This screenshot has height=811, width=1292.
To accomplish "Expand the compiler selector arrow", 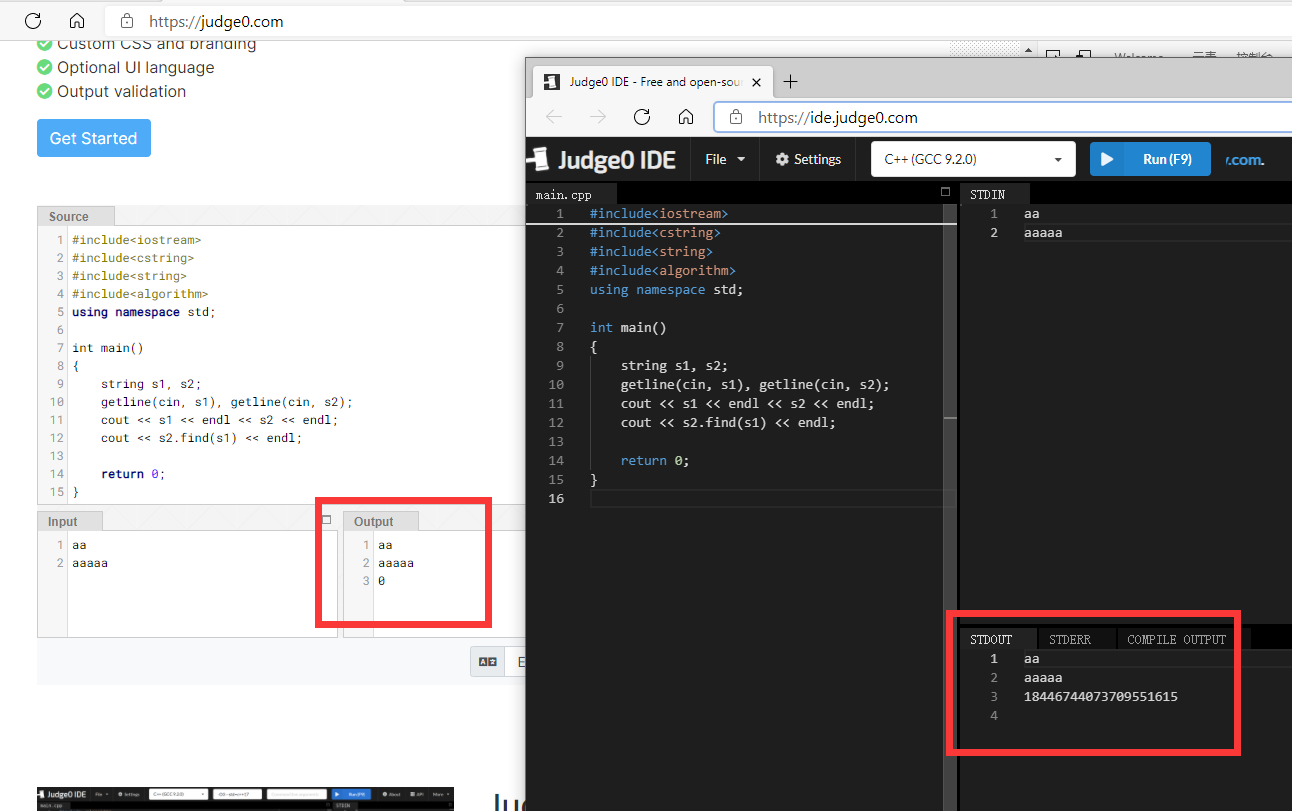I will pyautogui.click(x=1057, y=159).
